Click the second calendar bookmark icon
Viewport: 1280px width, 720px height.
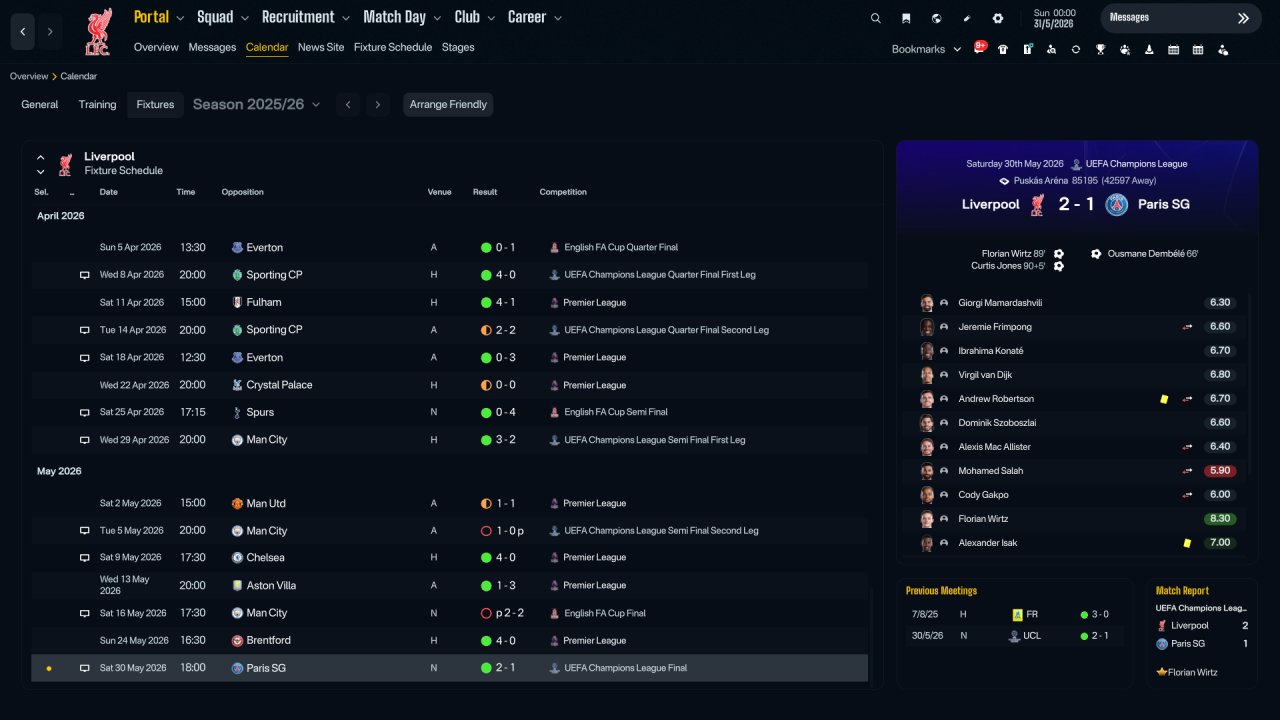(1198, 49)
